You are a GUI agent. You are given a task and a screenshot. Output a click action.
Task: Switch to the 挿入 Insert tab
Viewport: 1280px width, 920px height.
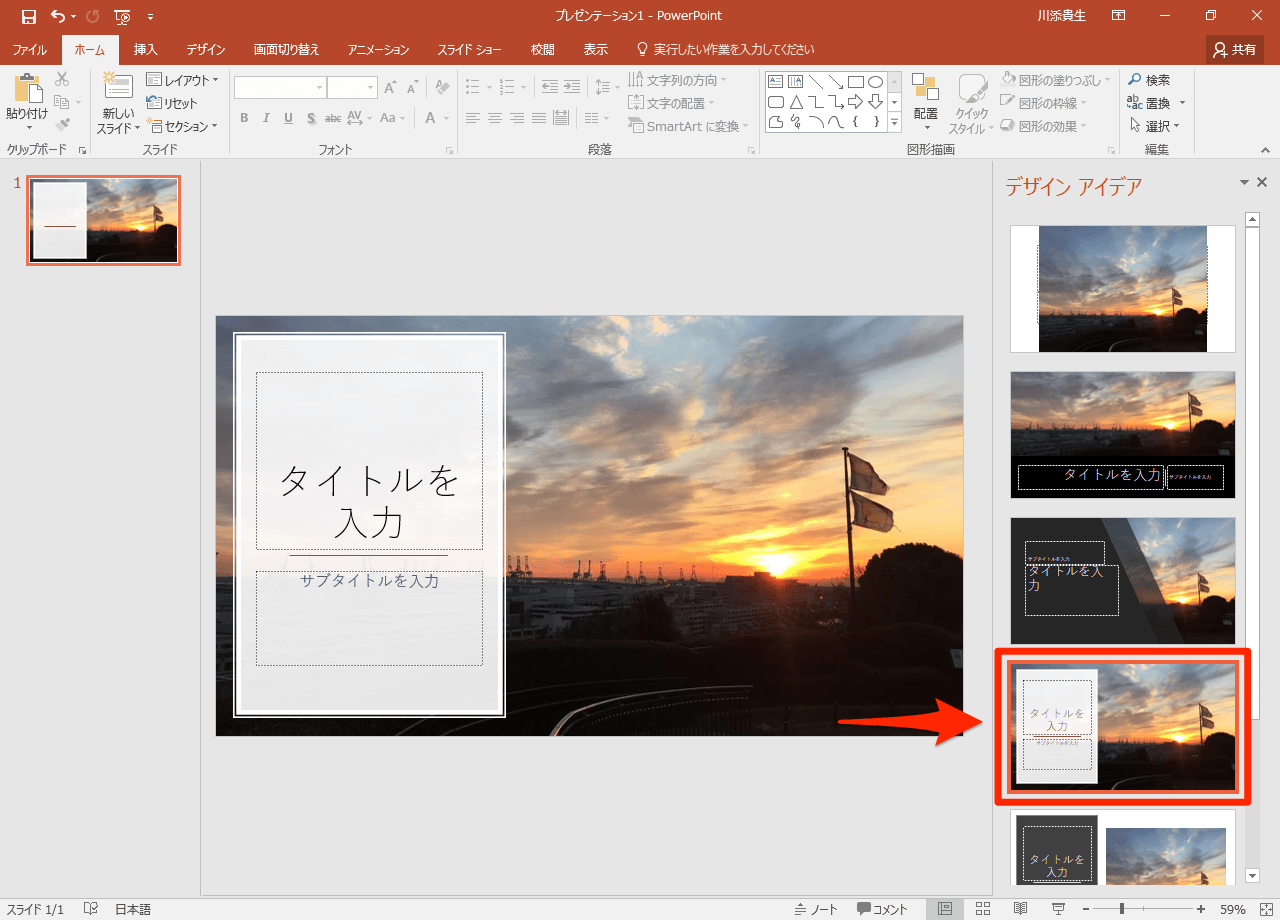146,49
